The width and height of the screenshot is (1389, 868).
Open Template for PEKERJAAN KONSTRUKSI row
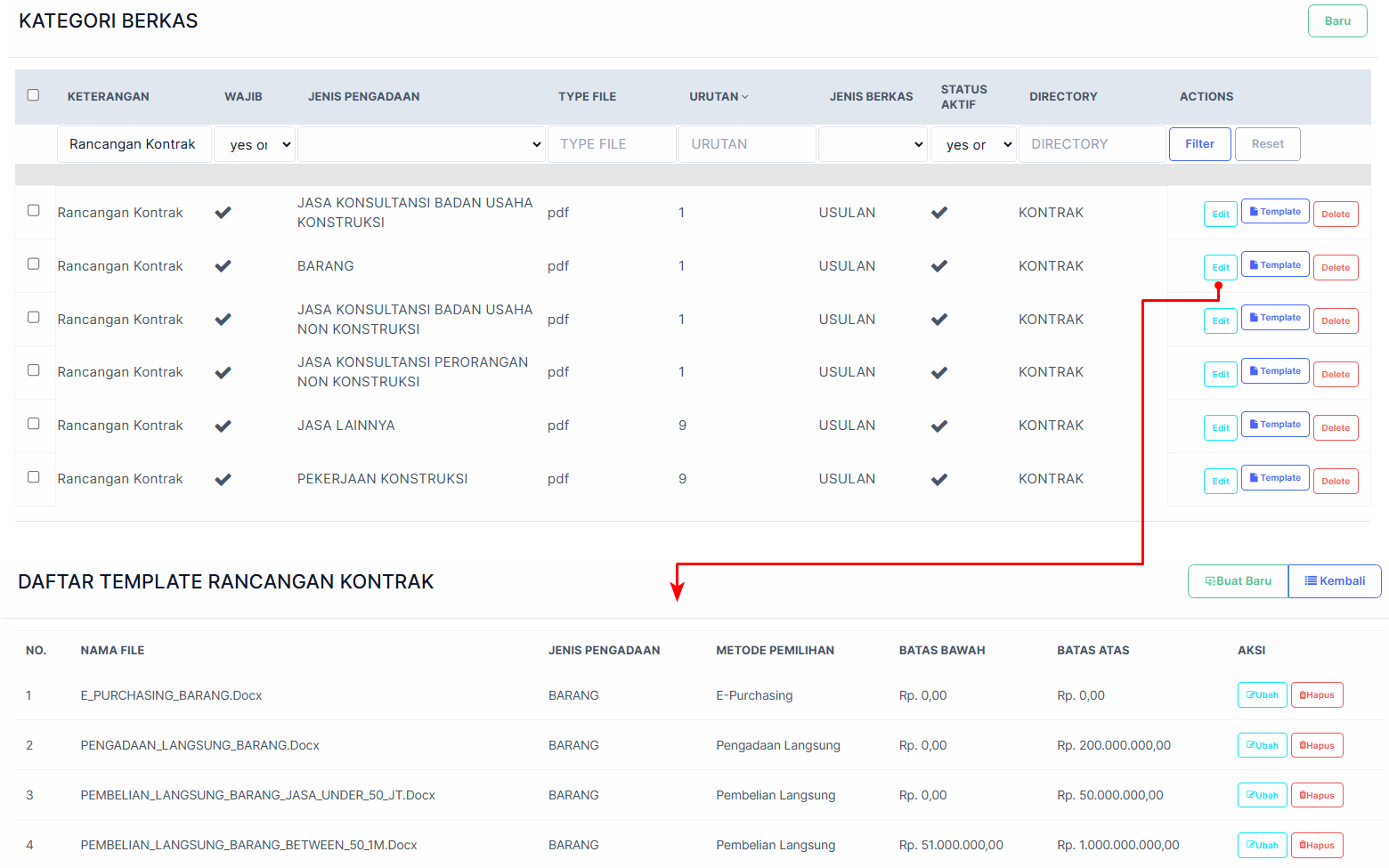click(x=1274, y=478)
